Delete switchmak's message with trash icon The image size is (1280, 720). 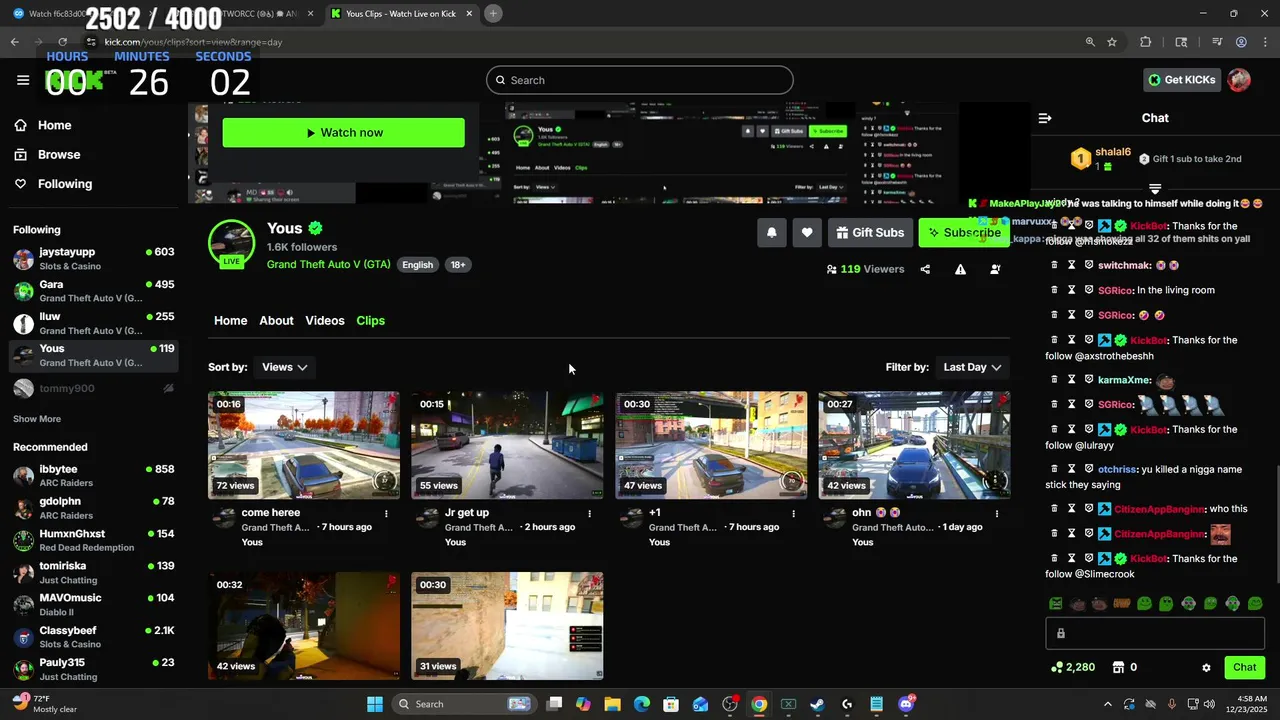point(1054,265)
